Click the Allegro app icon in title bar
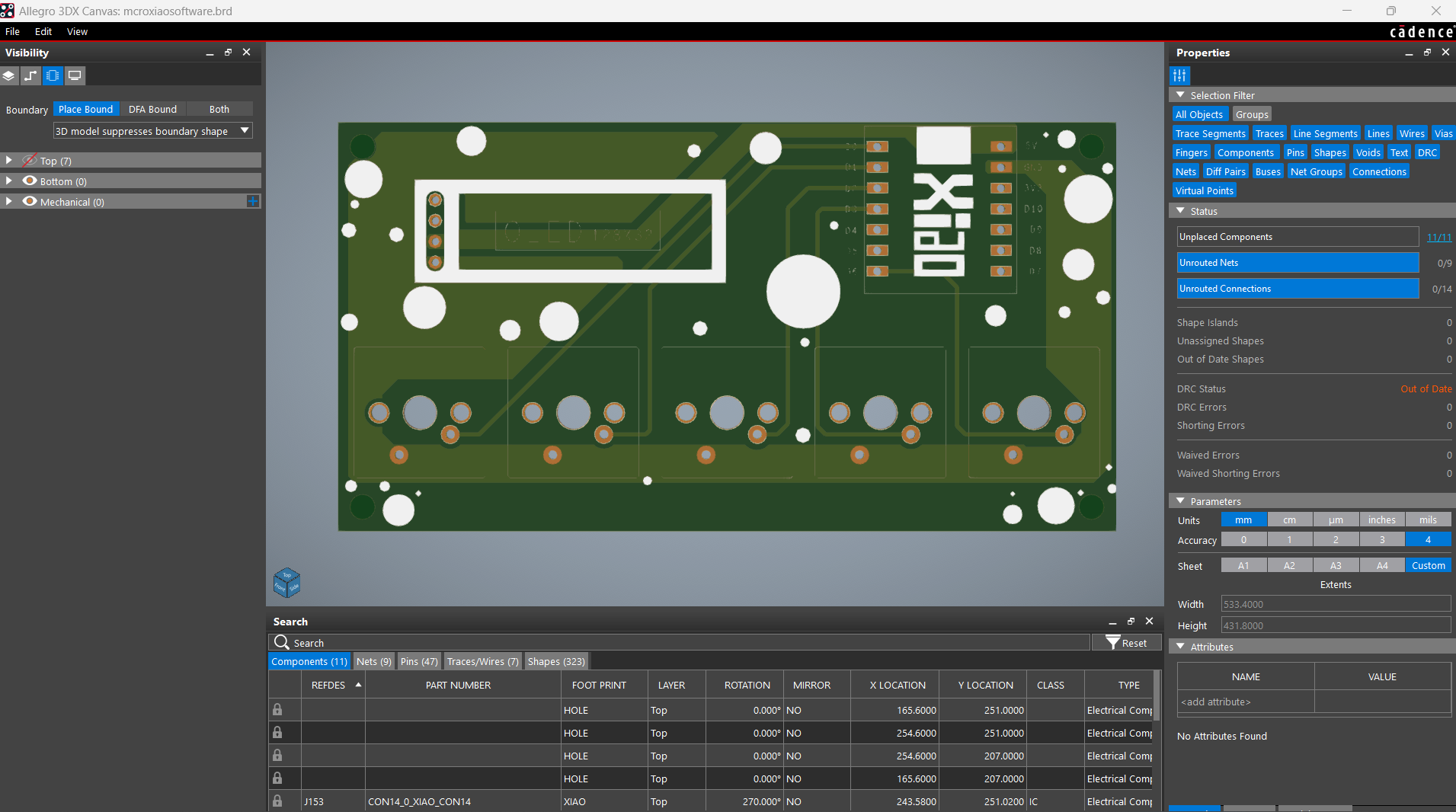1456x812 pixels. (8, 11)
